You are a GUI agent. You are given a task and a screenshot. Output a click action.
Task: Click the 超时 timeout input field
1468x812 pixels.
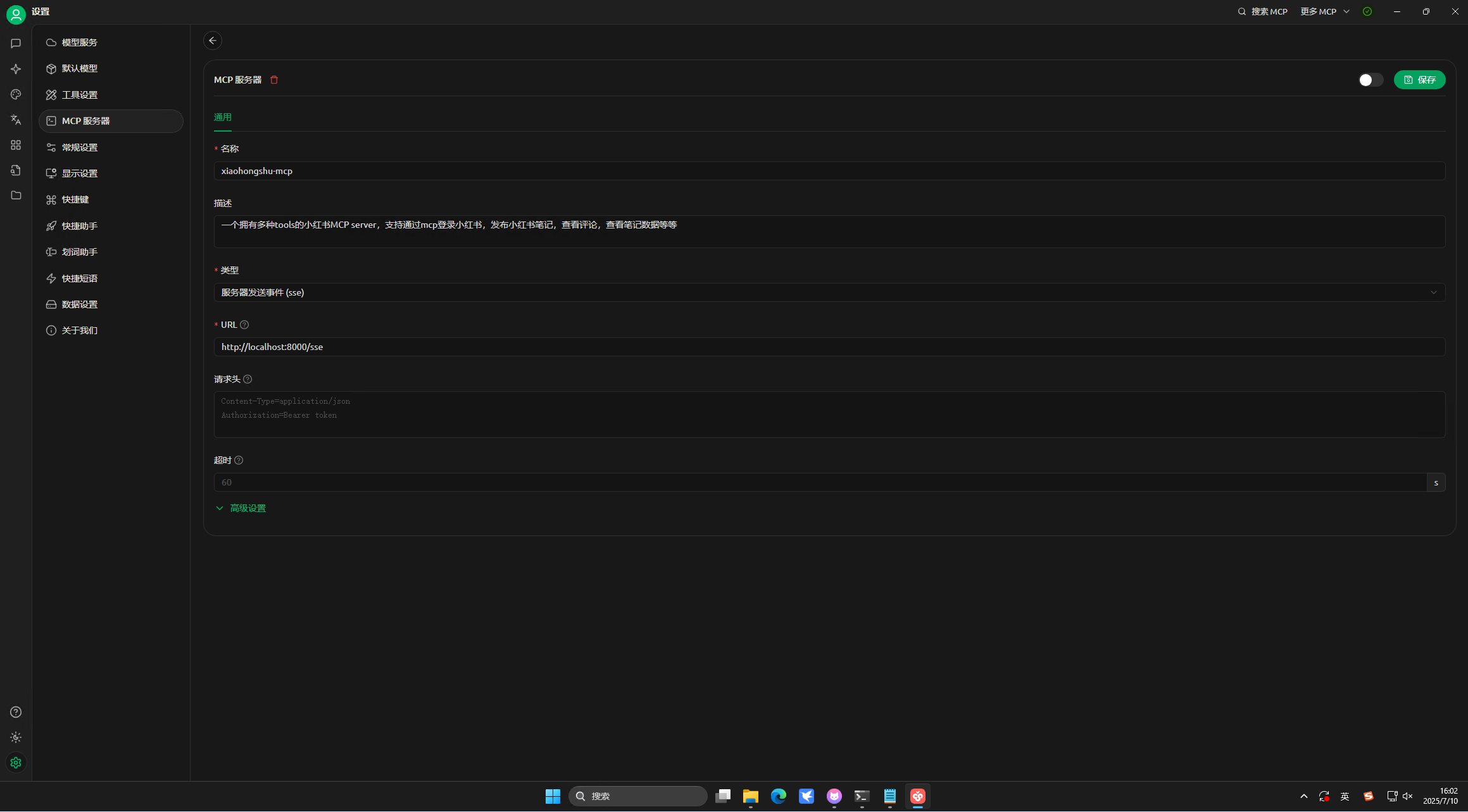click(820, 482)
